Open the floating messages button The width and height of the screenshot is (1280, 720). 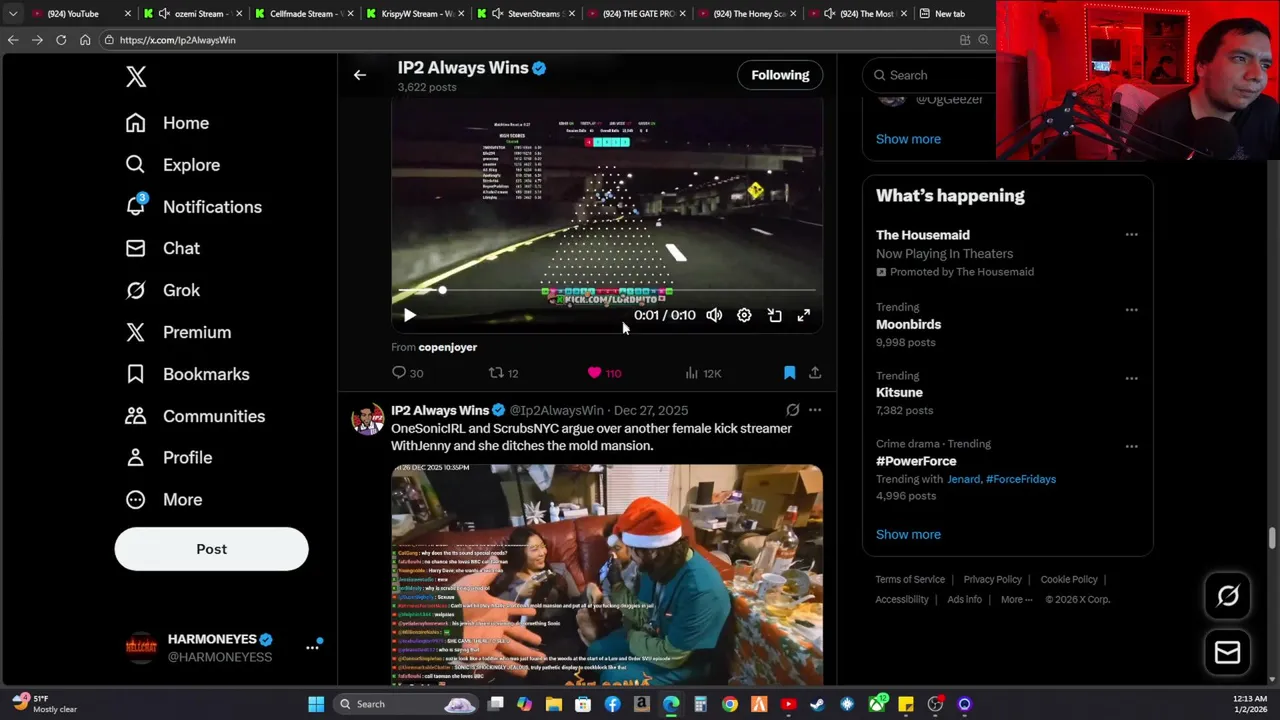[x=1228, y=653]
